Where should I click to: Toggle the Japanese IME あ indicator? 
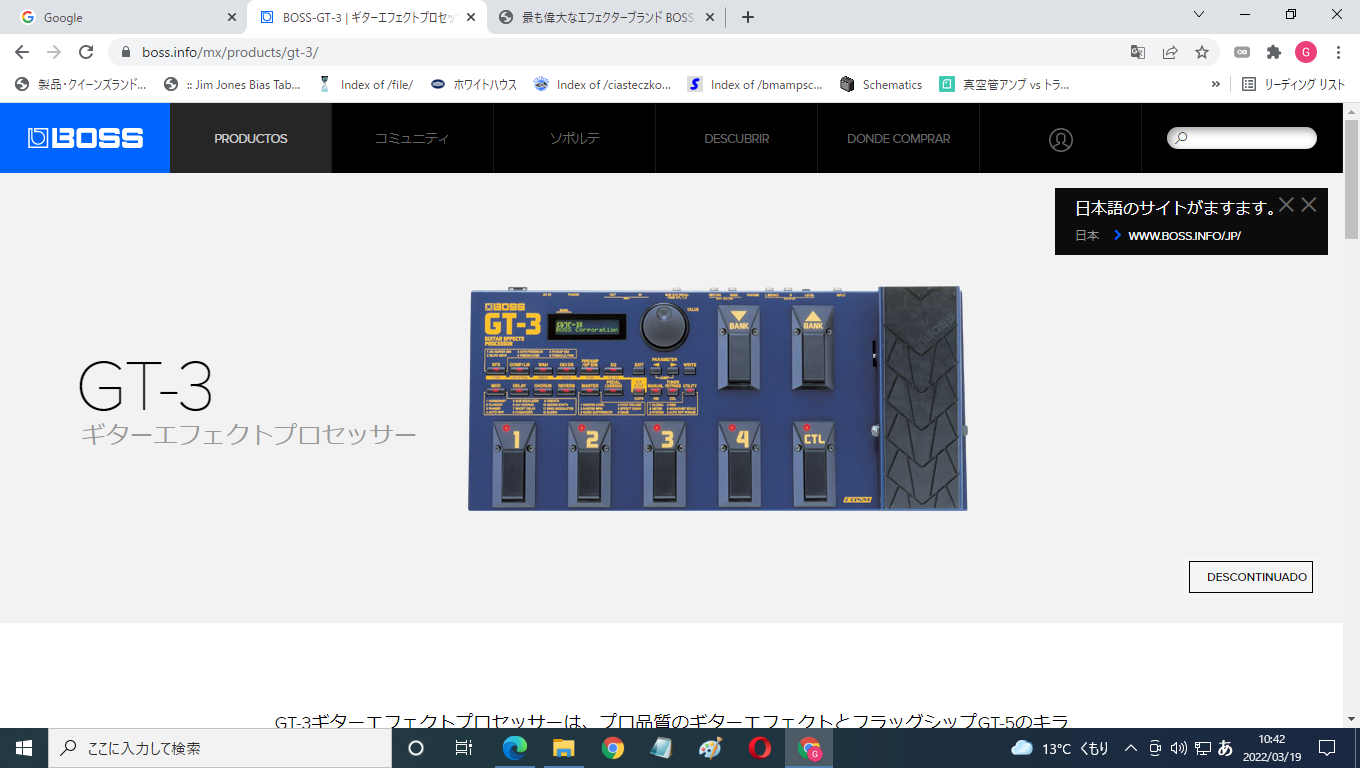(1226, 748)
